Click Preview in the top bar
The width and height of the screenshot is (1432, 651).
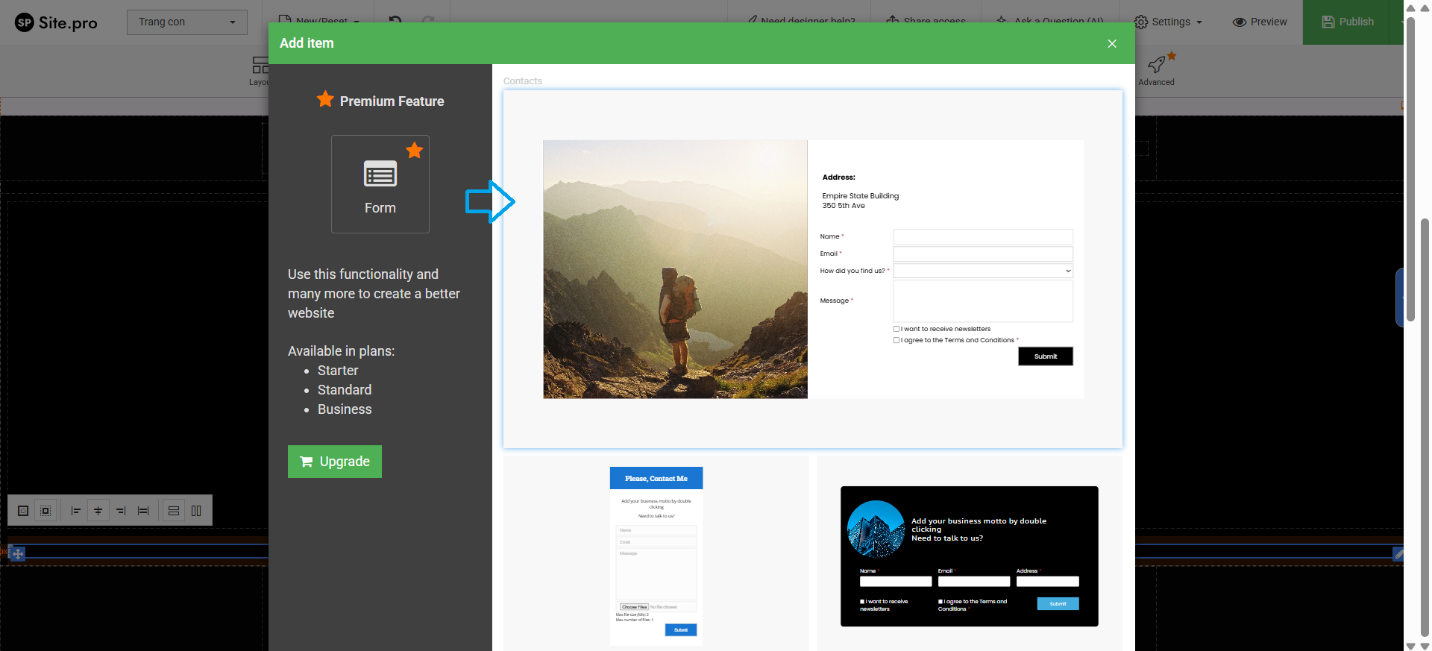tap(1260, 22)
